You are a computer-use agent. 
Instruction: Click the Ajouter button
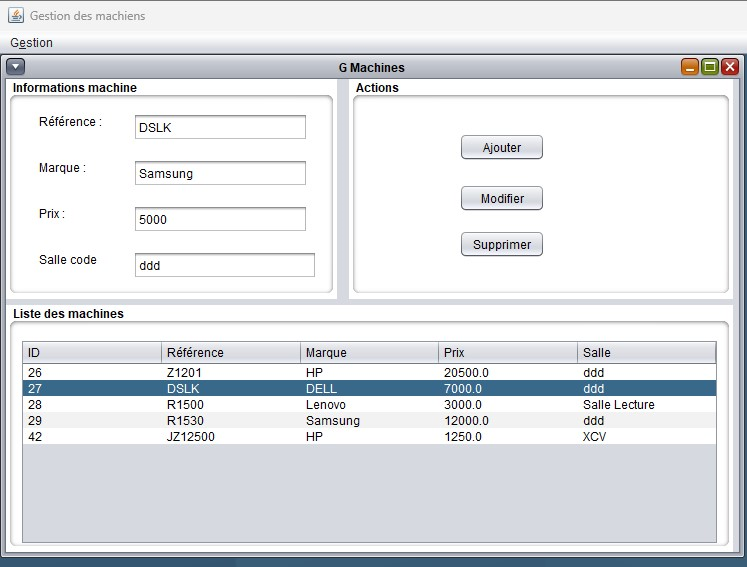pos(502,147)
